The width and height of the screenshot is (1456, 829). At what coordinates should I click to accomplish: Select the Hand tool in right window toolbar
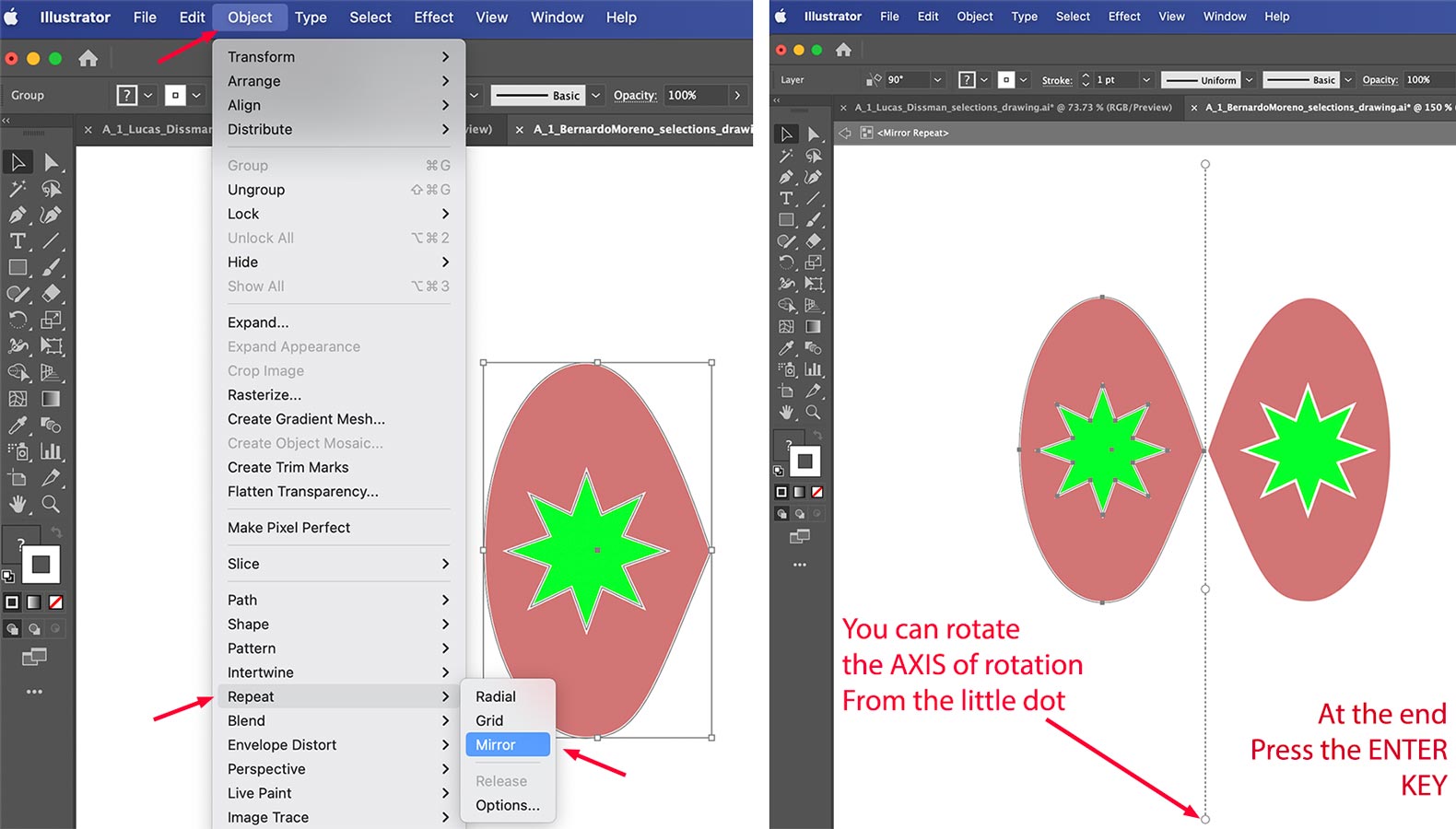786,413
